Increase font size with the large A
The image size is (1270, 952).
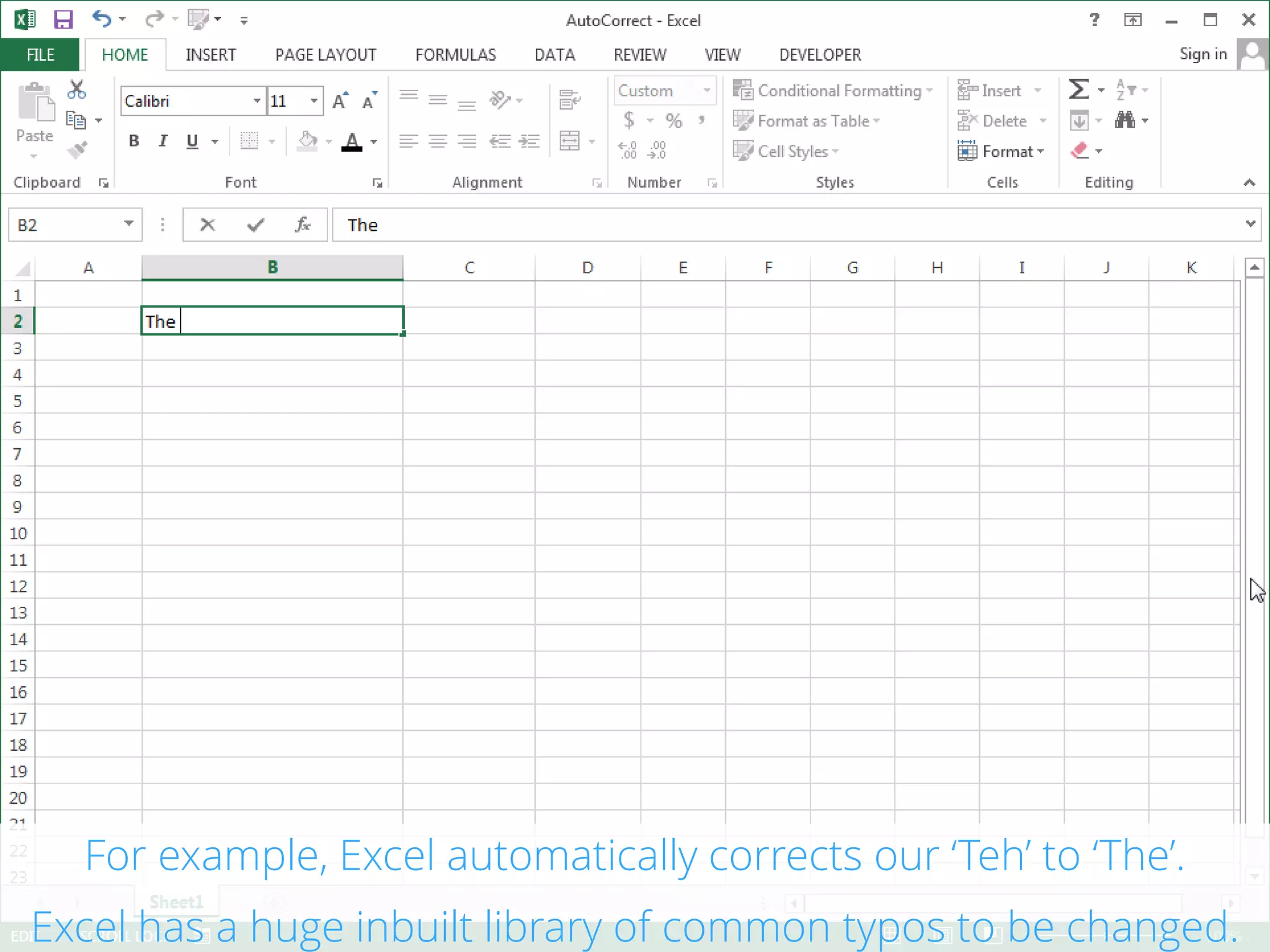pyautogui.click(x=340, y=101)
